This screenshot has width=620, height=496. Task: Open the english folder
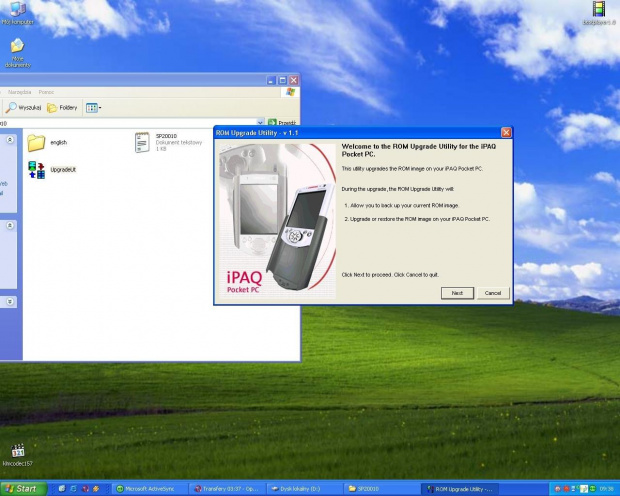[x=36, y=143]
